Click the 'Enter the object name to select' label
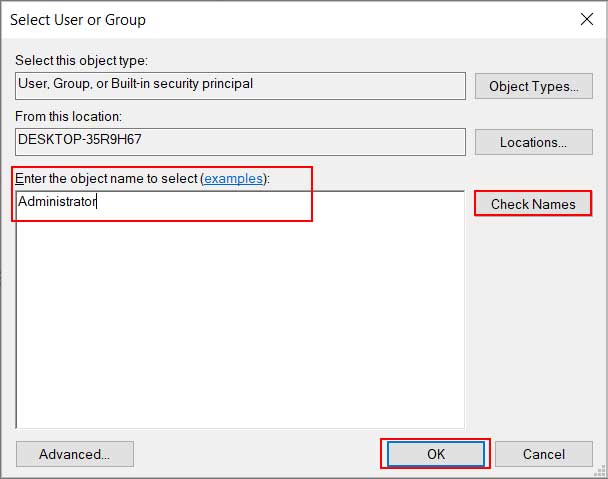Viewport: 608px width, 479px height. point(105,179)
